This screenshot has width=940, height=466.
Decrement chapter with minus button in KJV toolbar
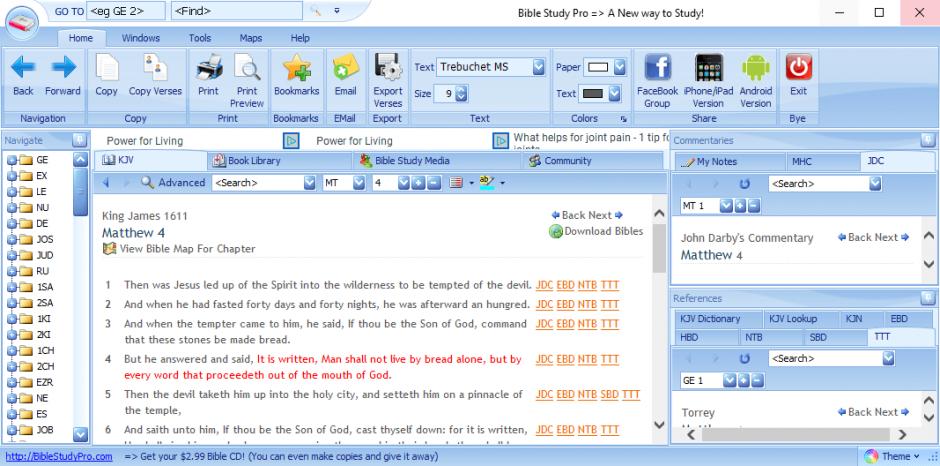point(433,183)
